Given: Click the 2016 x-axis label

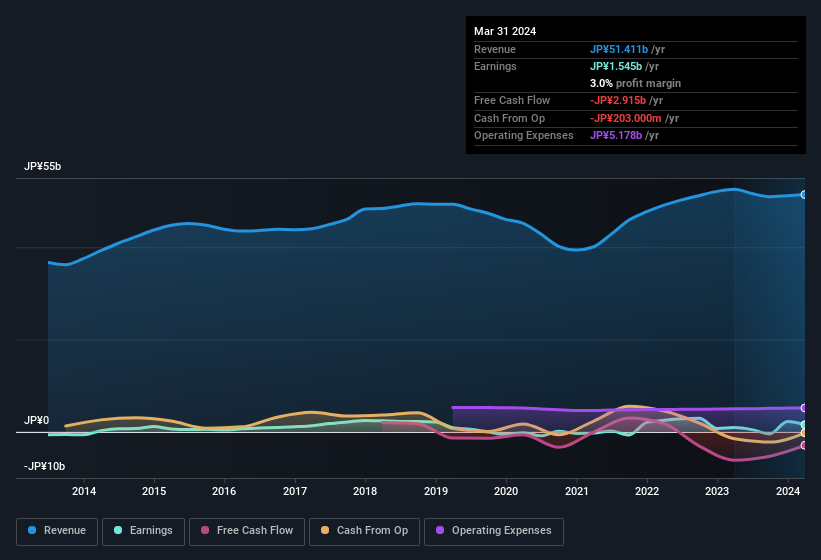Looking at the screenshot, I should point(224,491).
